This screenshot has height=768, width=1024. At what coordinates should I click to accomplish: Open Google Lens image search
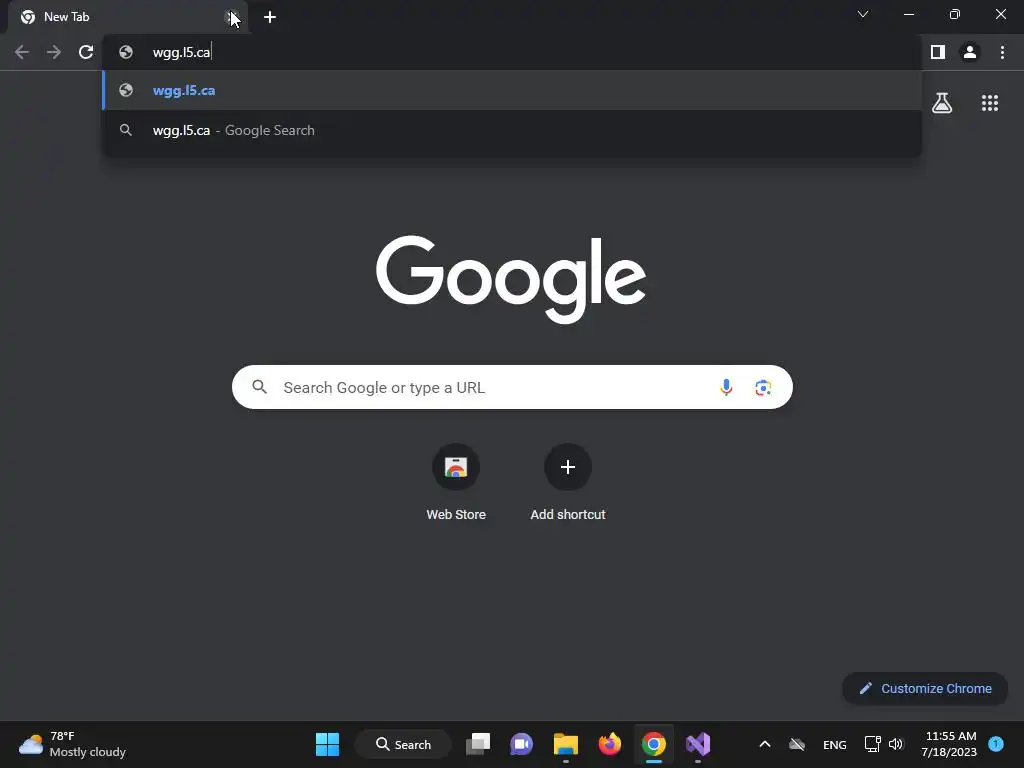pyautogui.click(x=763, y=387)
